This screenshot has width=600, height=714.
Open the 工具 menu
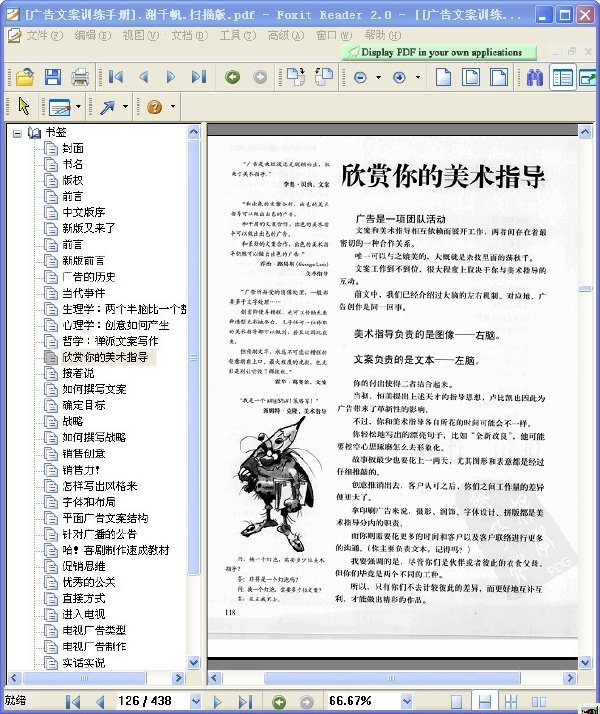pyautogui.click(x=238, y=35)
